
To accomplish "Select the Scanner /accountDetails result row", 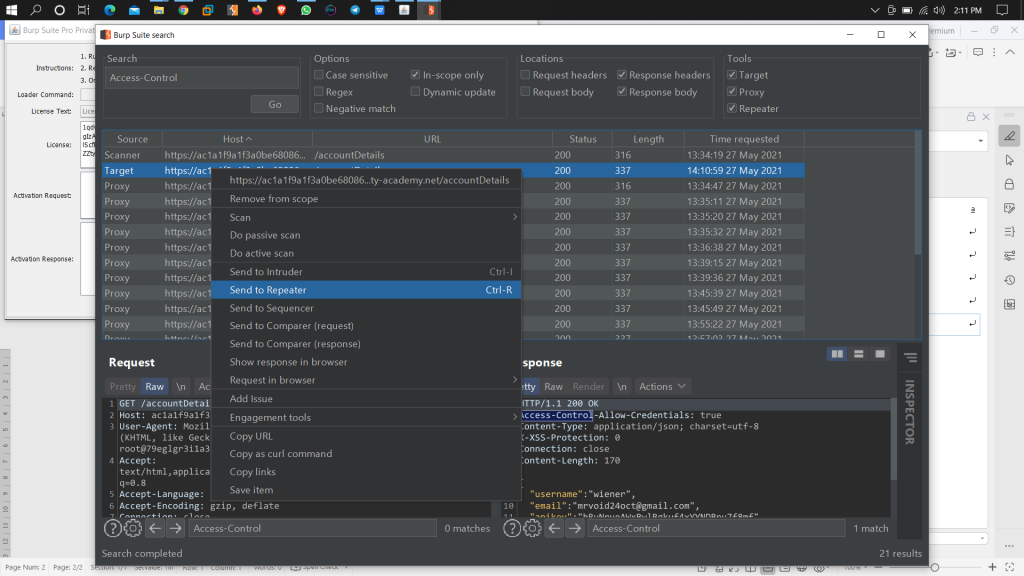I will (x=453, y=155).
